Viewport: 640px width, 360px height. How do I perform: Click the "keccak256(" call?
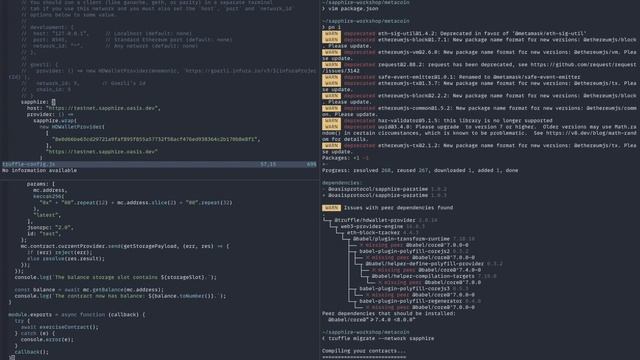coord(49,196)
